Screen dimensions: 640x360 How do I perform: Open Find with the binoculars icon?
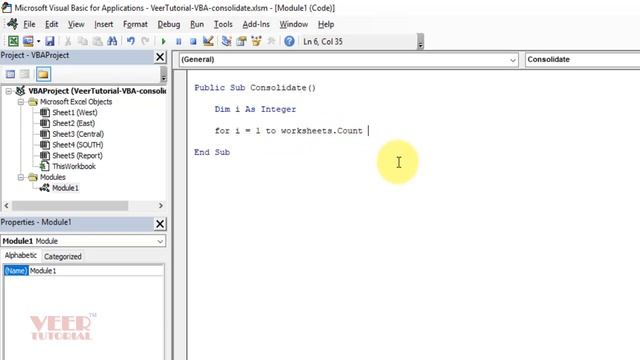[112, 41]
